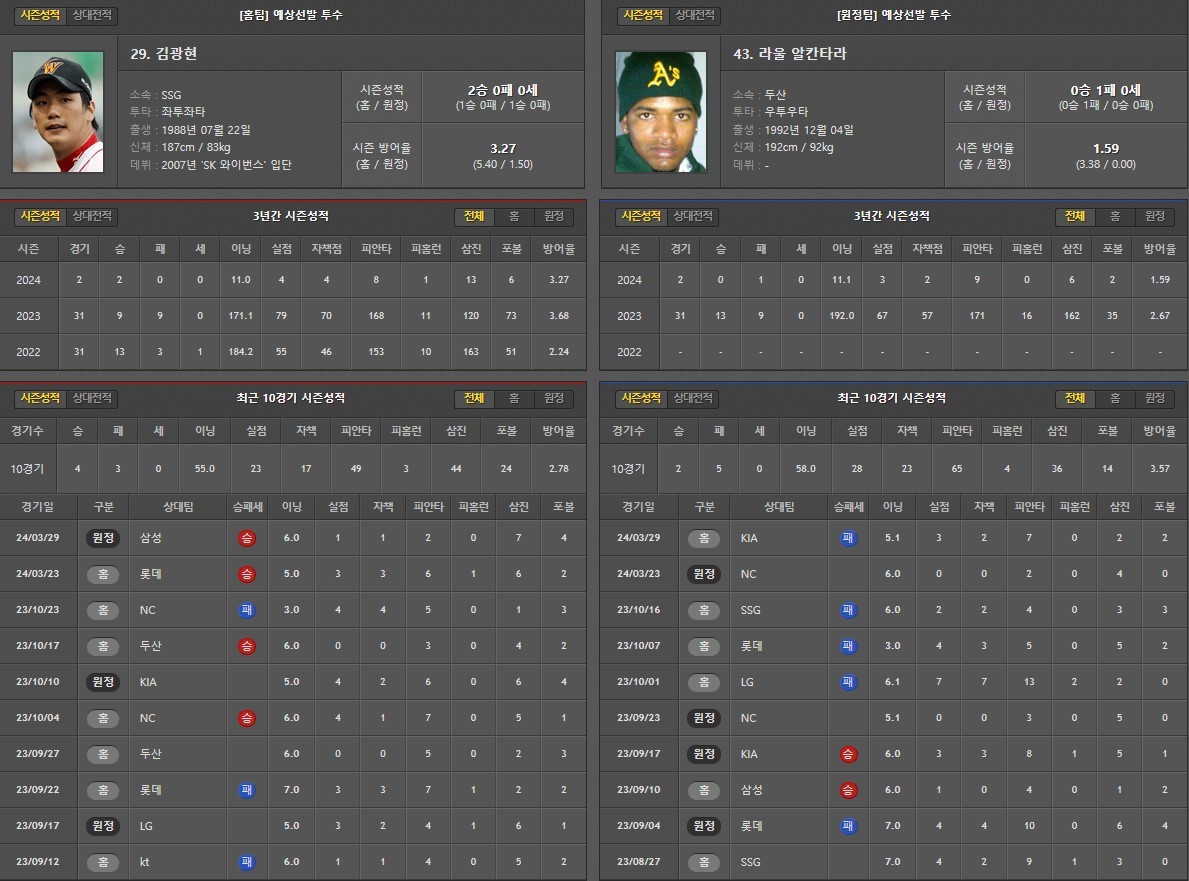Screen dimensions: 1189x881
Task: Click loss icon in 23/10/07 롯데 row
Action: click(848, 647)
